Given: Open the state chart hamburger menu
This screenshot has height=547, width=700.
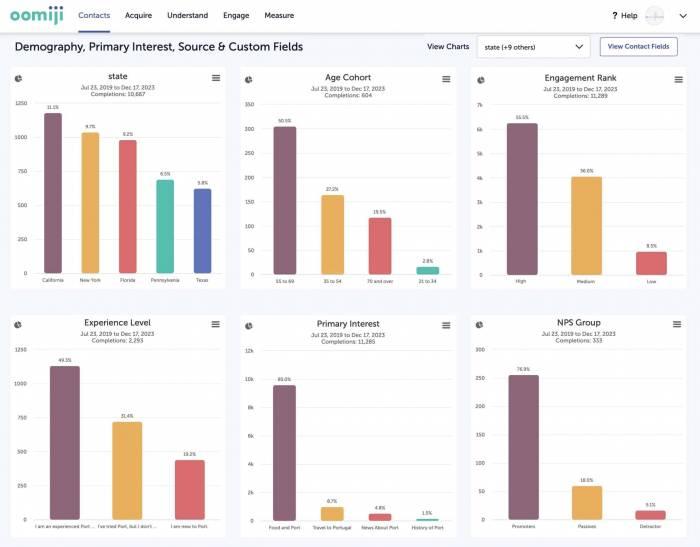Looking at the screenshot, I should [216, 78].
